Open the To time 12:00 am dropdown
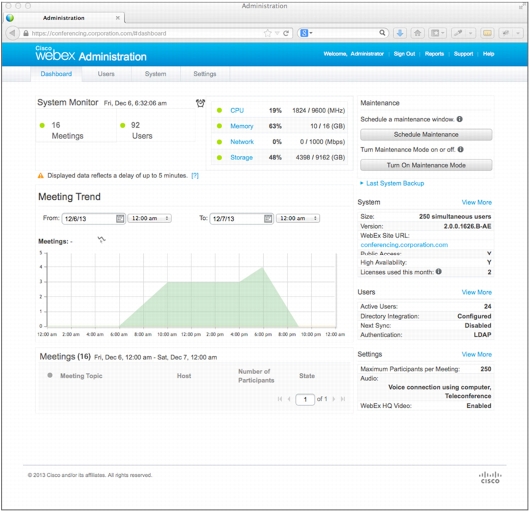 coord(298,218)
